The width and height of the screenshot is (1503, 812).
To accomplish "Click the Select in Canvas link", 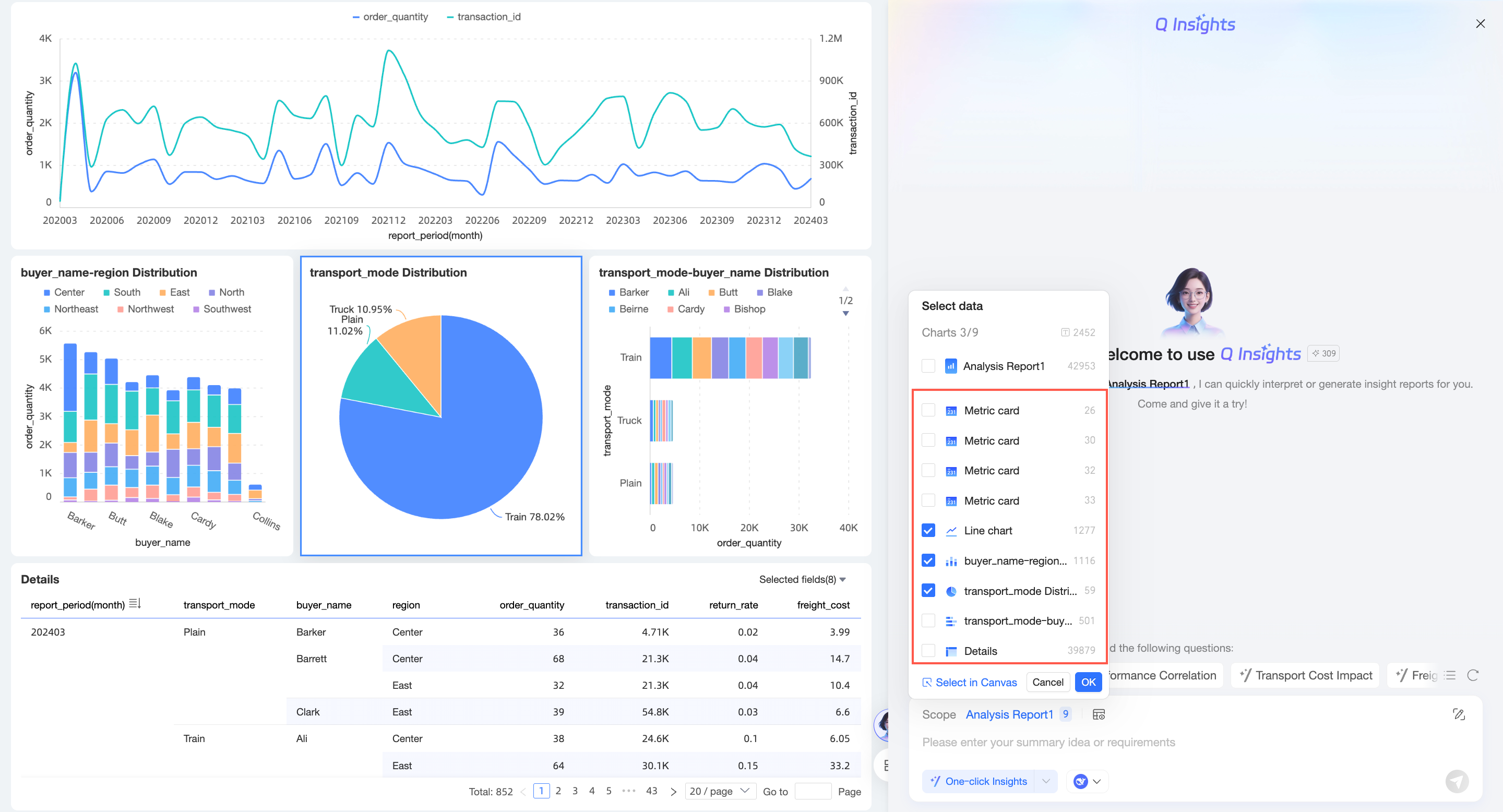I will coord(970,683).
